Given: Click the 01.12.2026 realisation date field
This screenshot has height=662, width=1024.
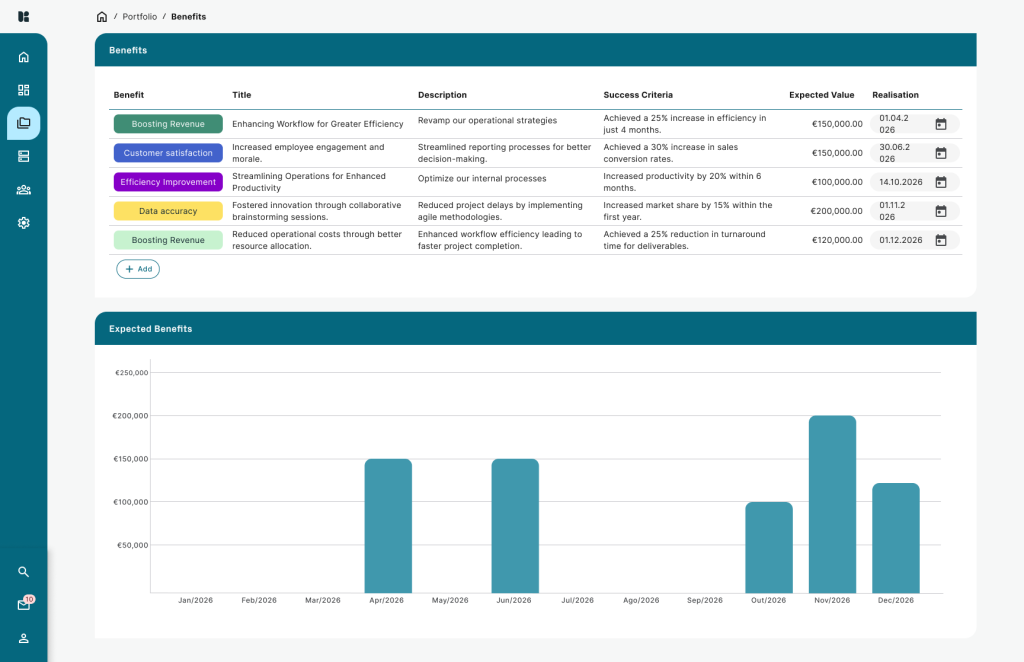Looking at the screenshot, I should point(901,240).
